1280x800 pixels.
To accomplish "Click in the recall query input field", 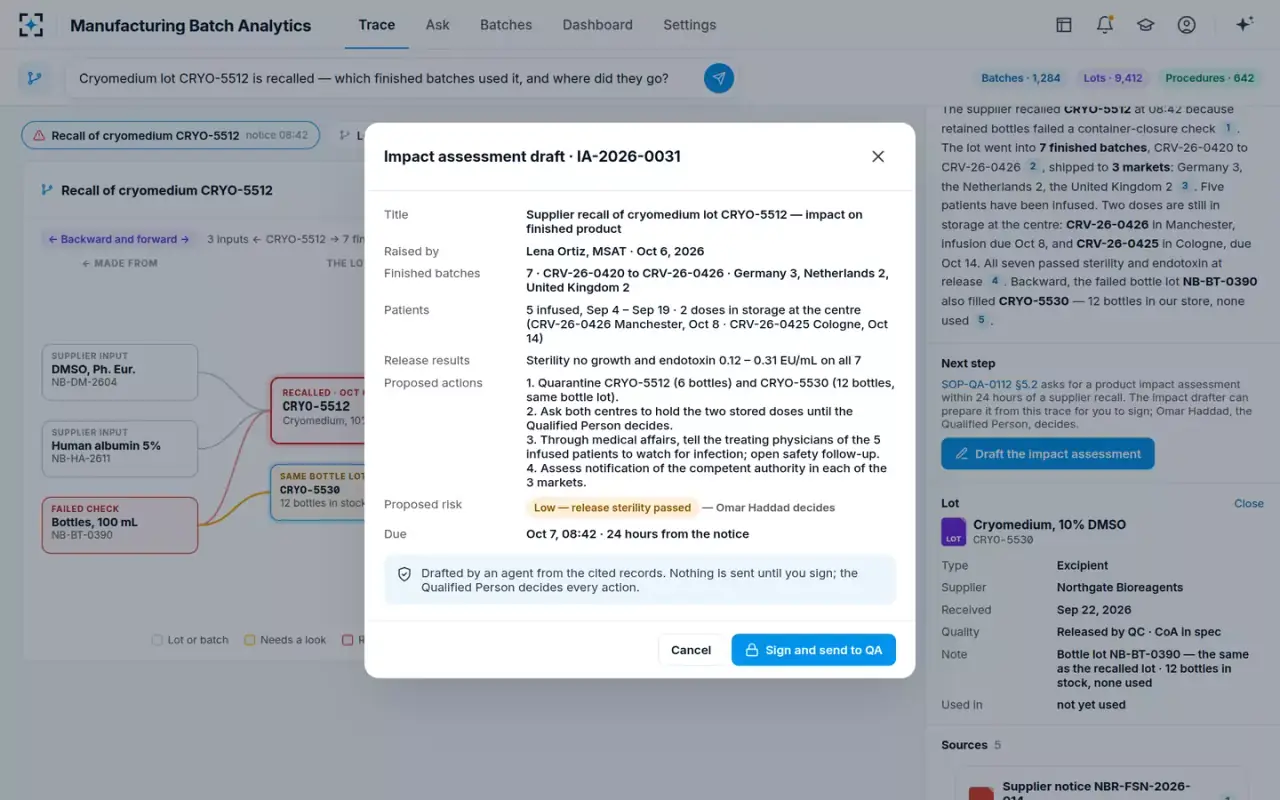I will pyautogui.click(x=383, y=78).
